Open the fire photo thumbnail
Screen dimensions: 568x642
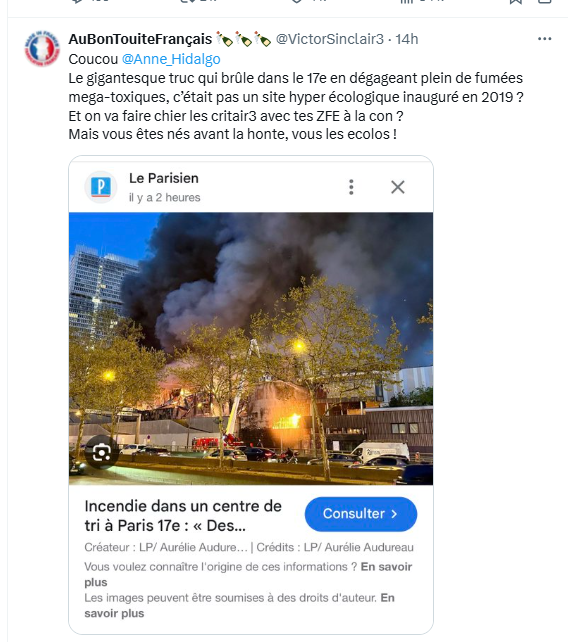tap(251, 348)
